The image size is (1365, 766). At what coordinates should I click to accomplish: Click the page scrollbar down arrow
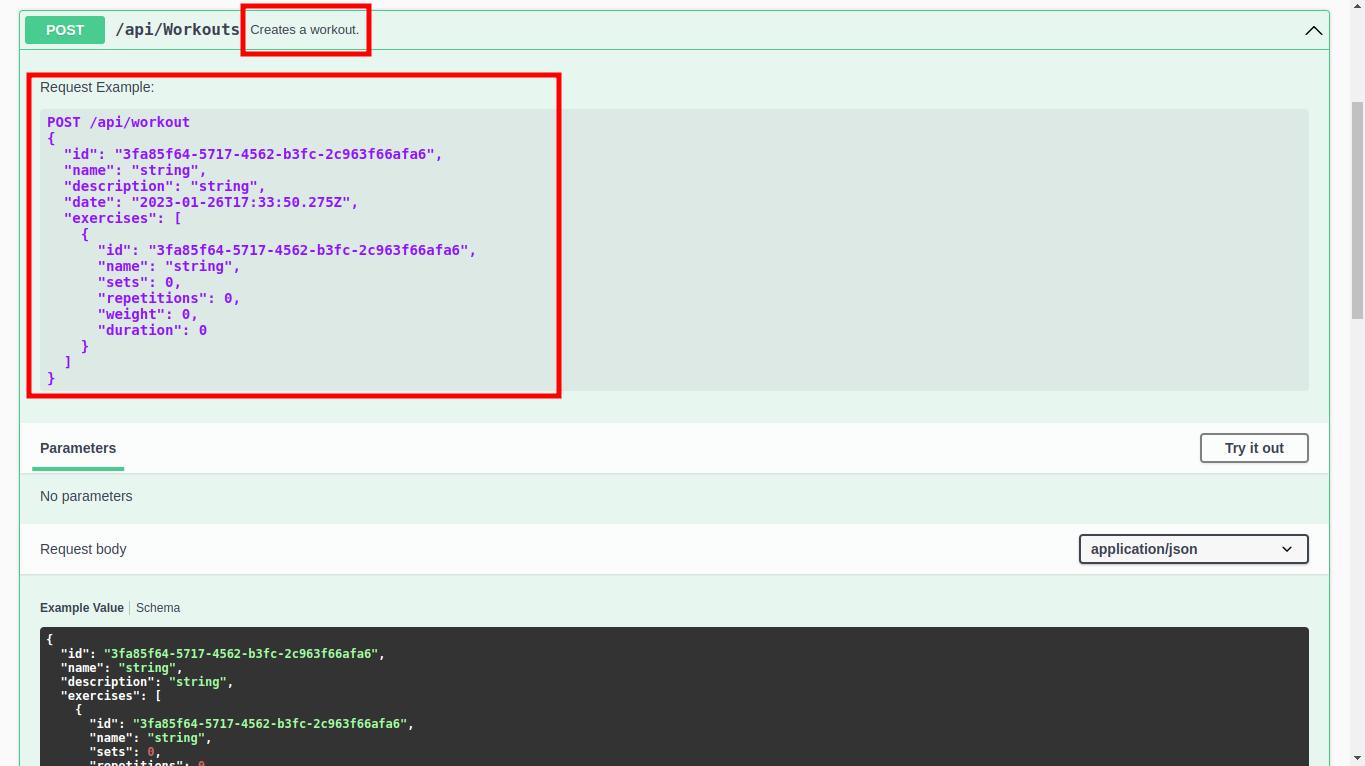(x=1357, y=758)
